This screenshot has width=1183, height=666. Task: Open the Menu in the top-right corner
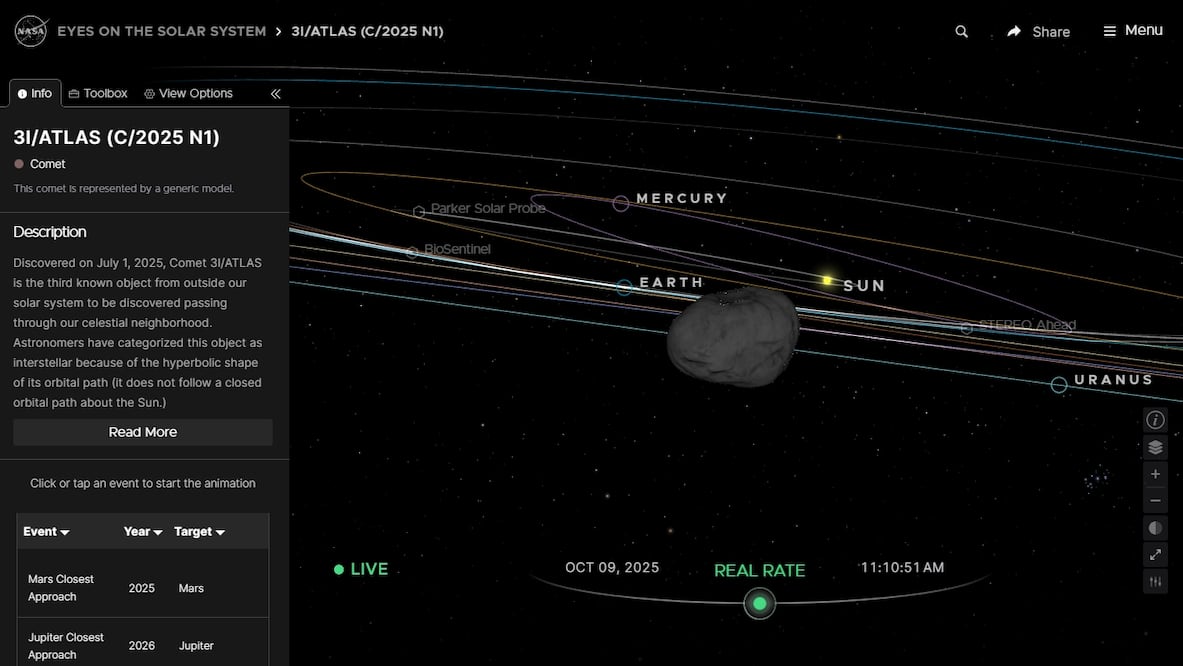point(1133,30)
